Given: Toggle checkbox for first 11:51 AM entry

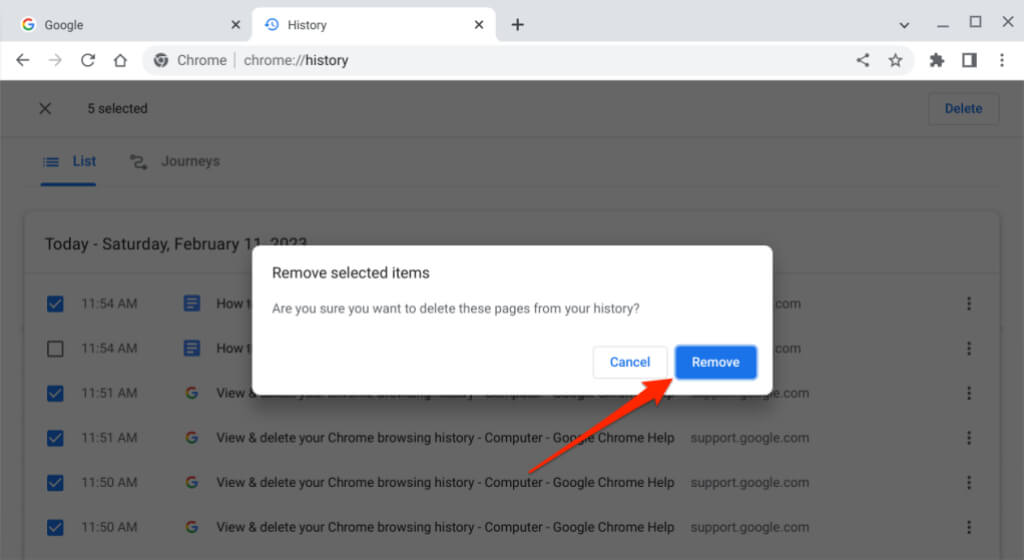Looking at the screenshot, I should point(56,393).
